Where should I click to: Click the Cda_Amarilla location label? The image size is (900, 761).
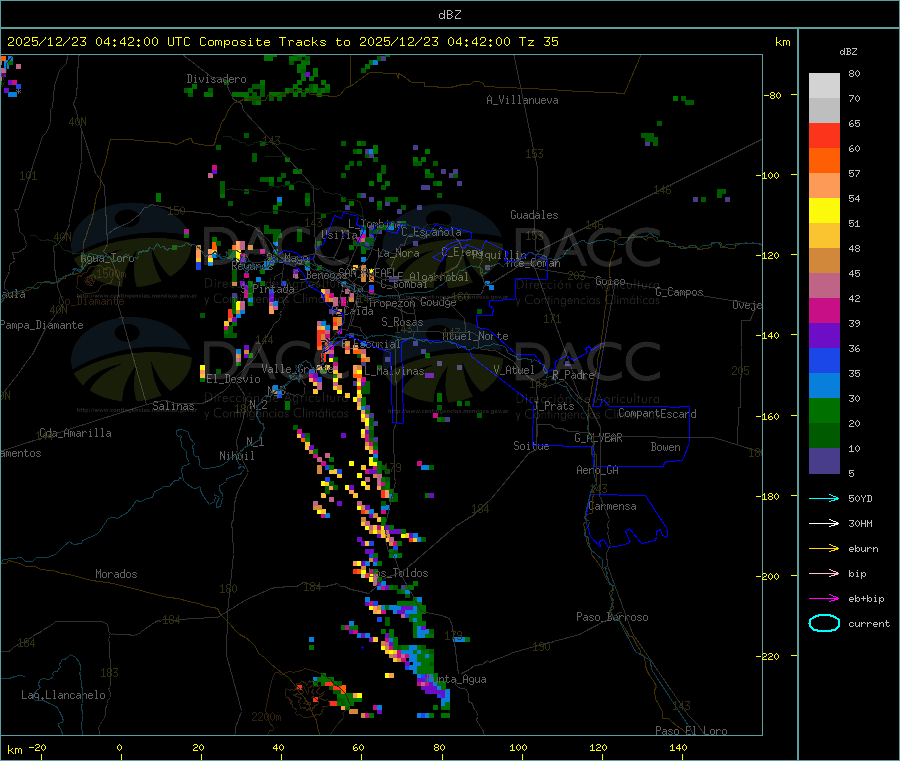coord(75,433)
